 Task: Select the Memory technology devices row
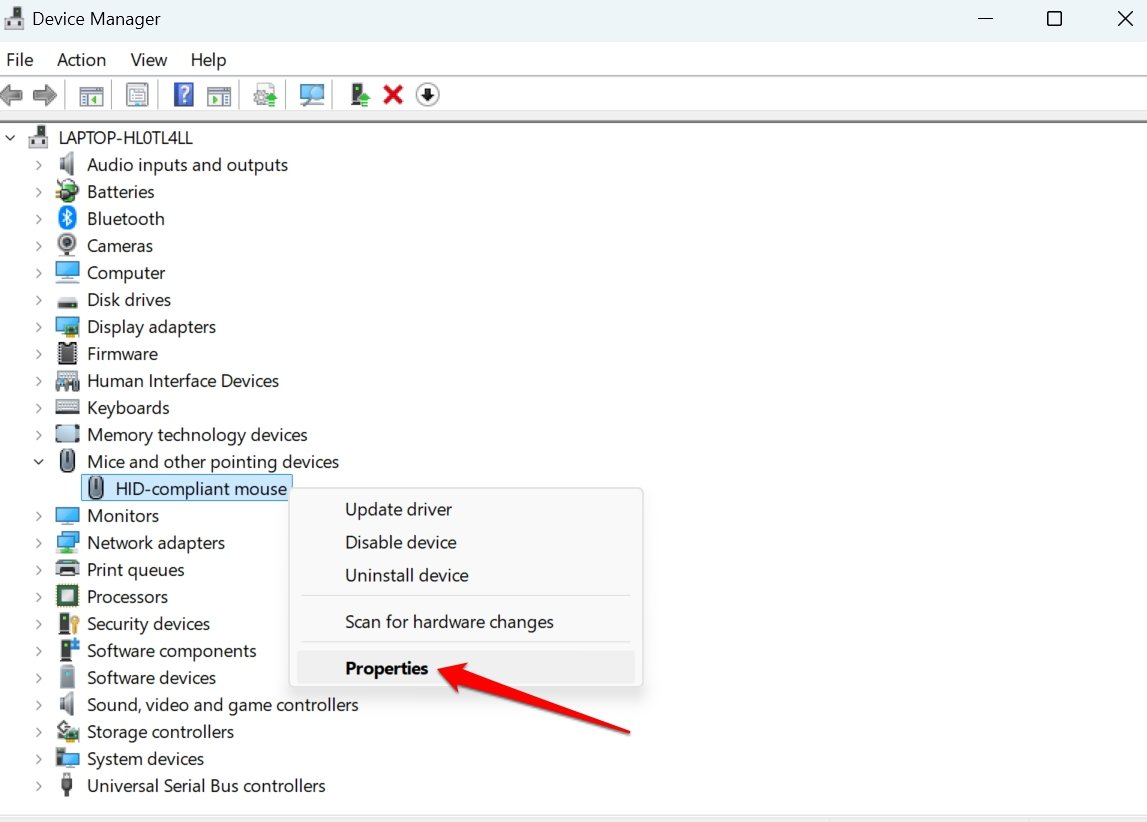click(x=197, y=435)
